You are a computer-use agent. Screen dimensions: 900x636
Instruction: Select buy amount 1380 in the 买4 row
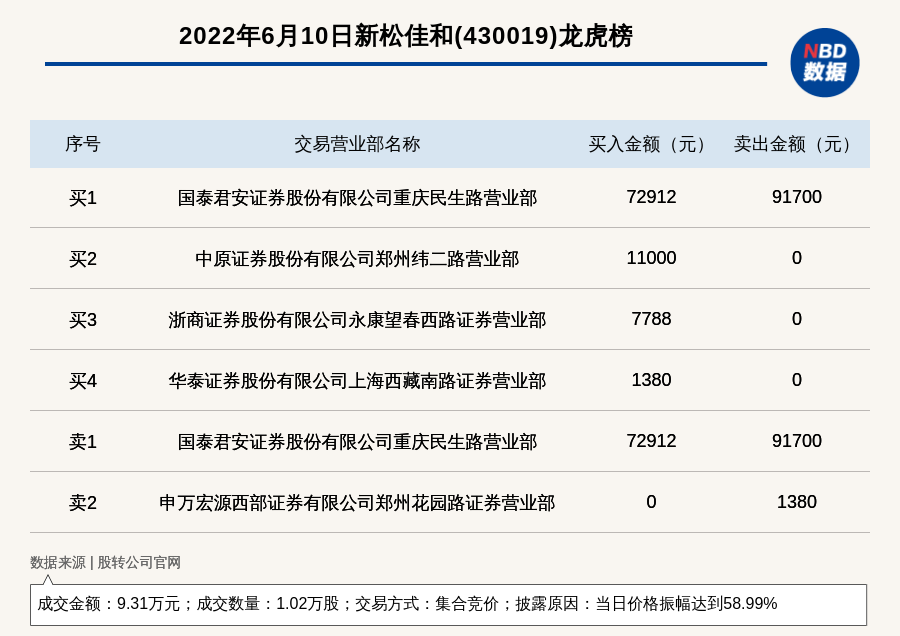(651, 379)
